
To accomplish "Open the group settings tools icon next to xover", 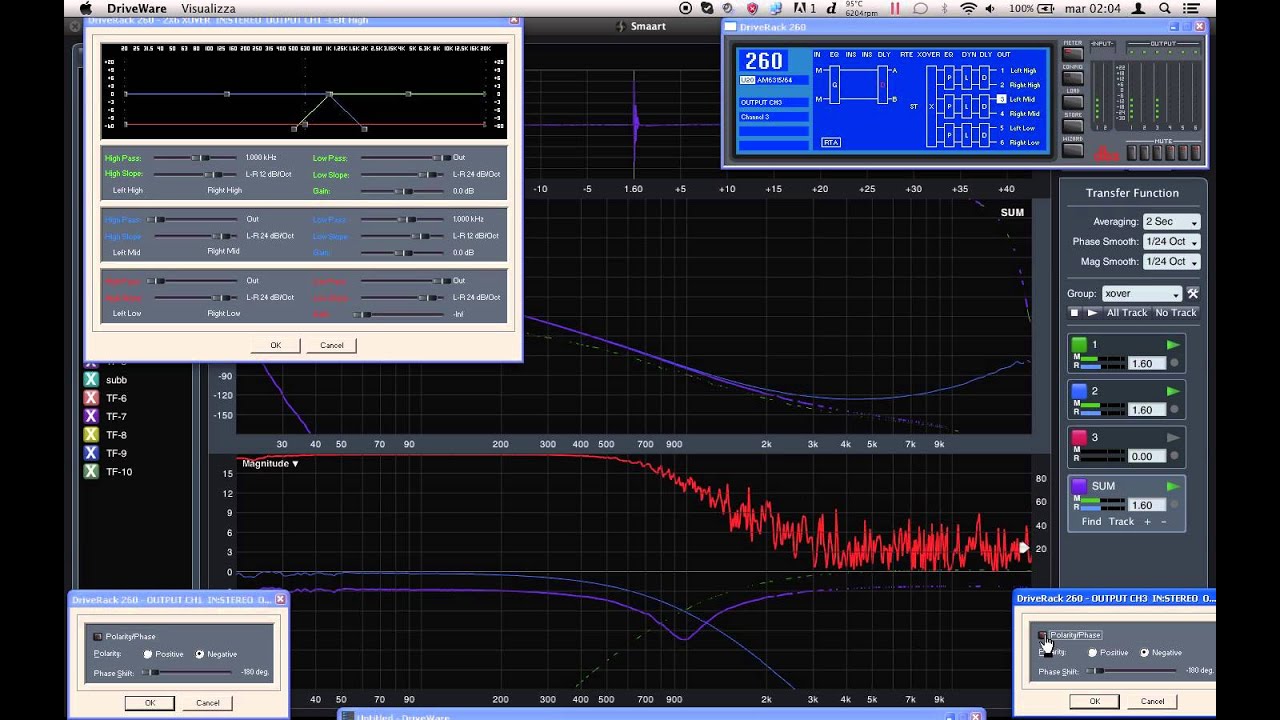I will tap(1192, 294).
